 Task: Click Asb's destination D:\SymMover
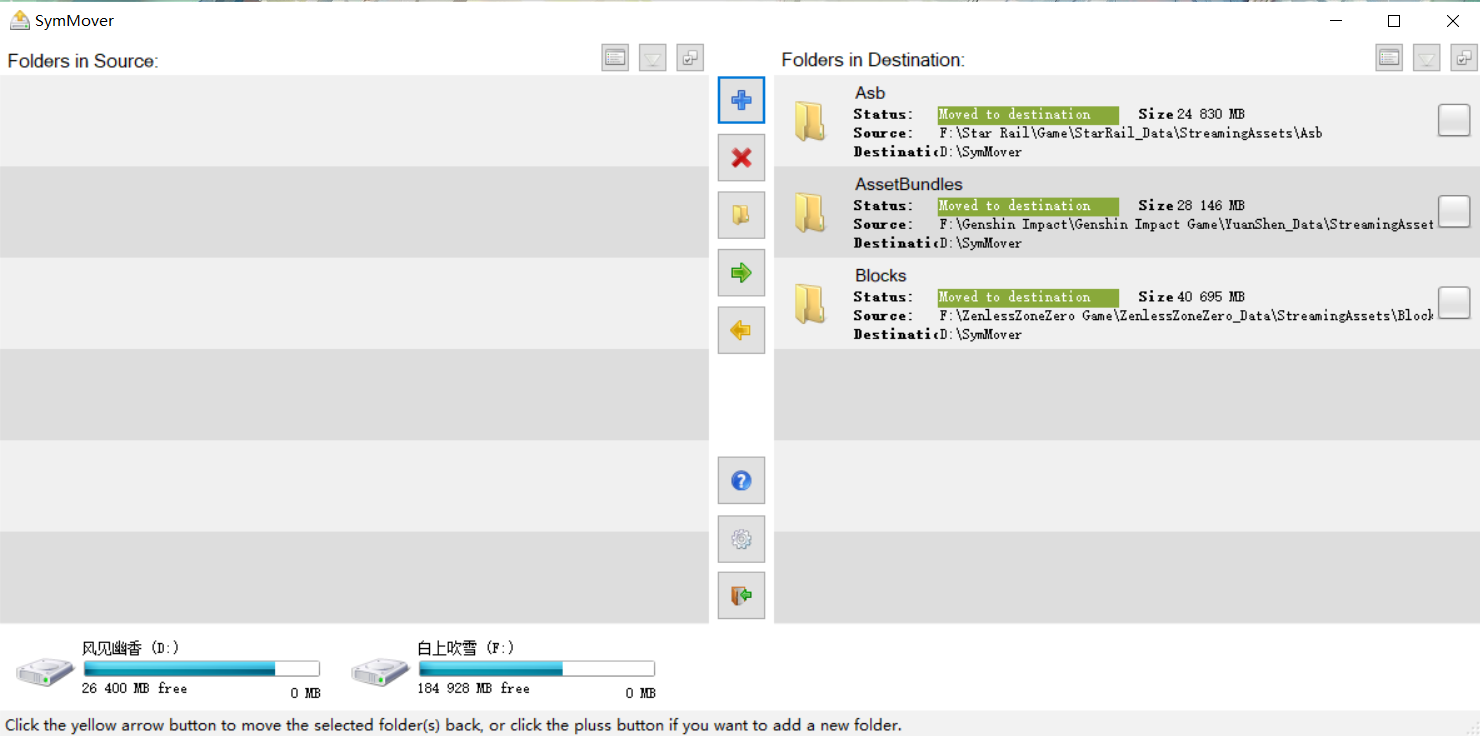click(981, 152)
